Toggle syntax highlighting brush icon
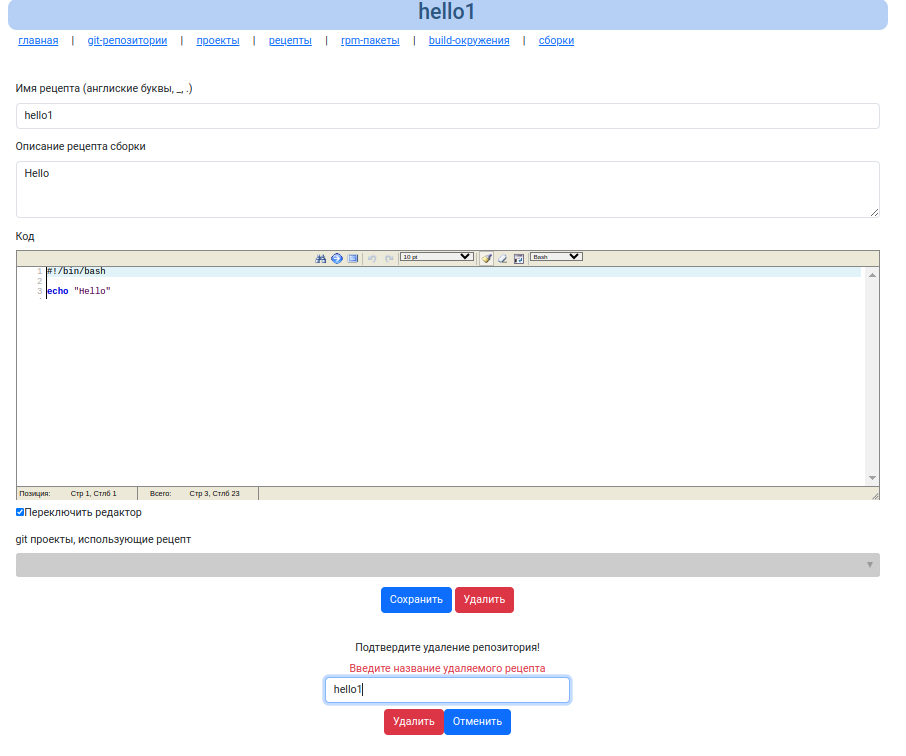906x756 pixels. pyautogui.click(x=487, y=258)
